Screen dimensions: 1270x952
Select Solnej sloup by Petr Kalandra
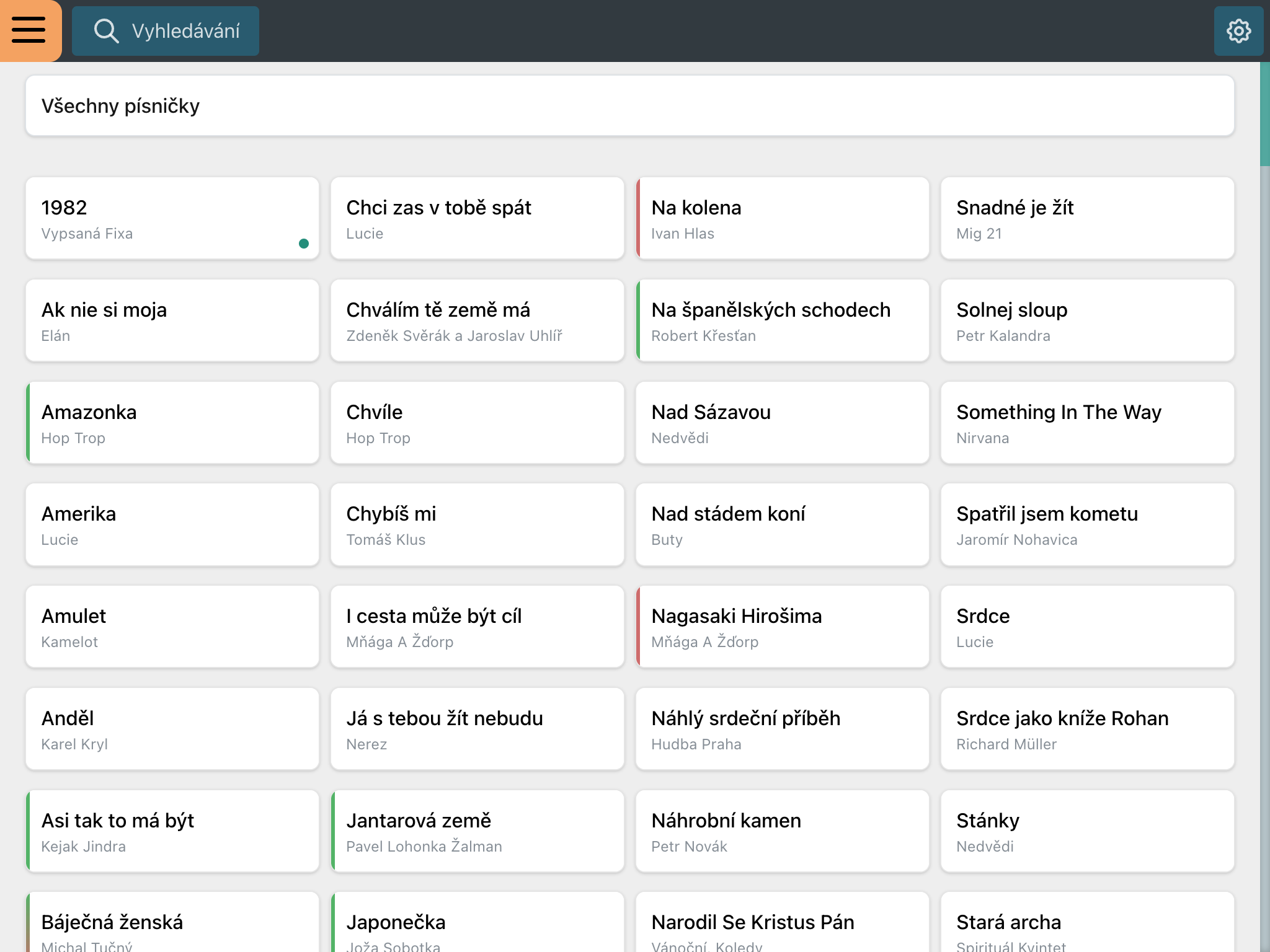click(1088, 320)
